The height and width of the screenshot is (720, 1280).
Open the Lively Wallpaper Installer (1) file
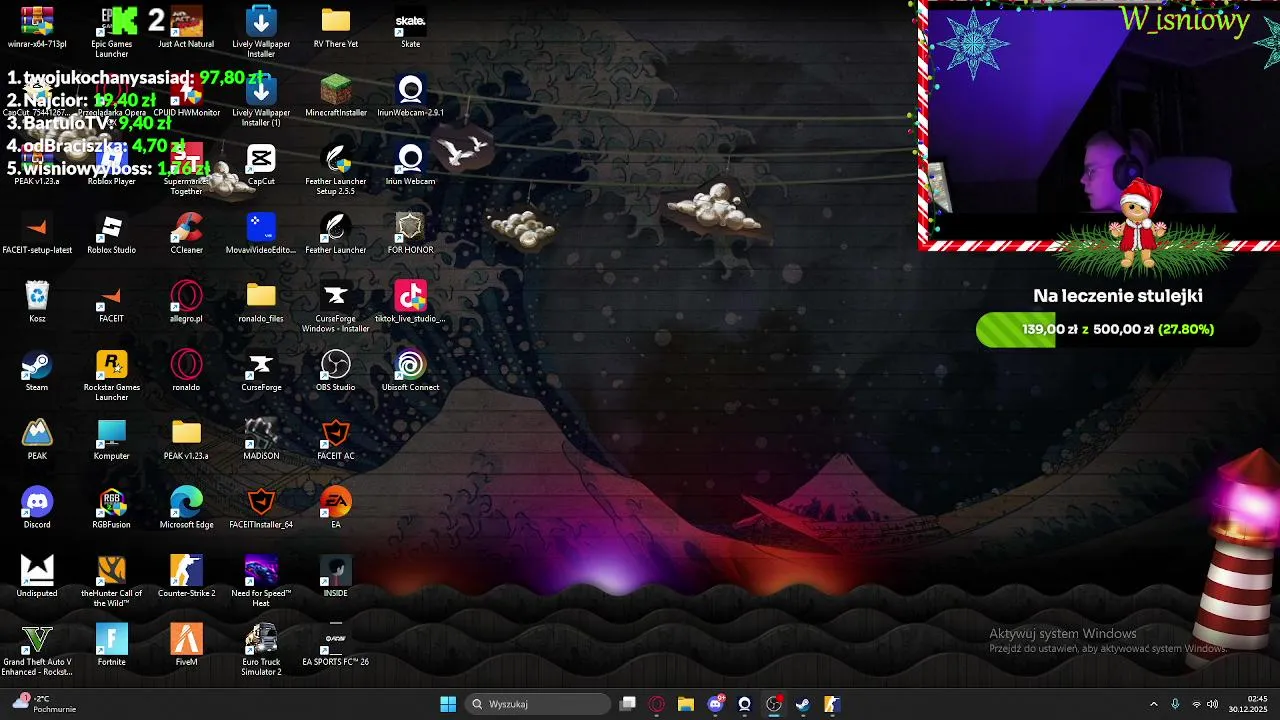tap(261, 101)
